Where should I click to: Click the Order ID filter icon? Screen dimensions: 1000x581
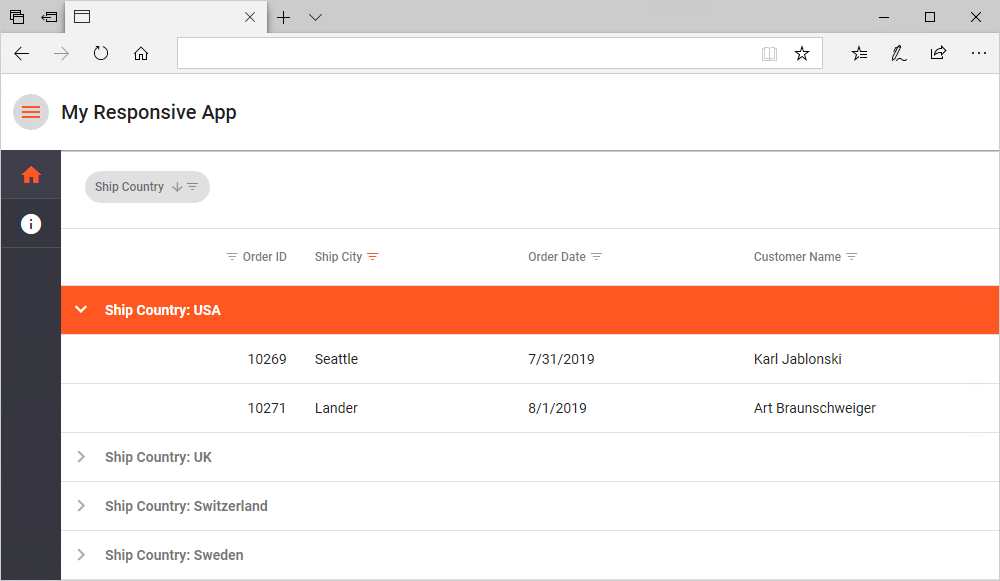tap(232, 257)
